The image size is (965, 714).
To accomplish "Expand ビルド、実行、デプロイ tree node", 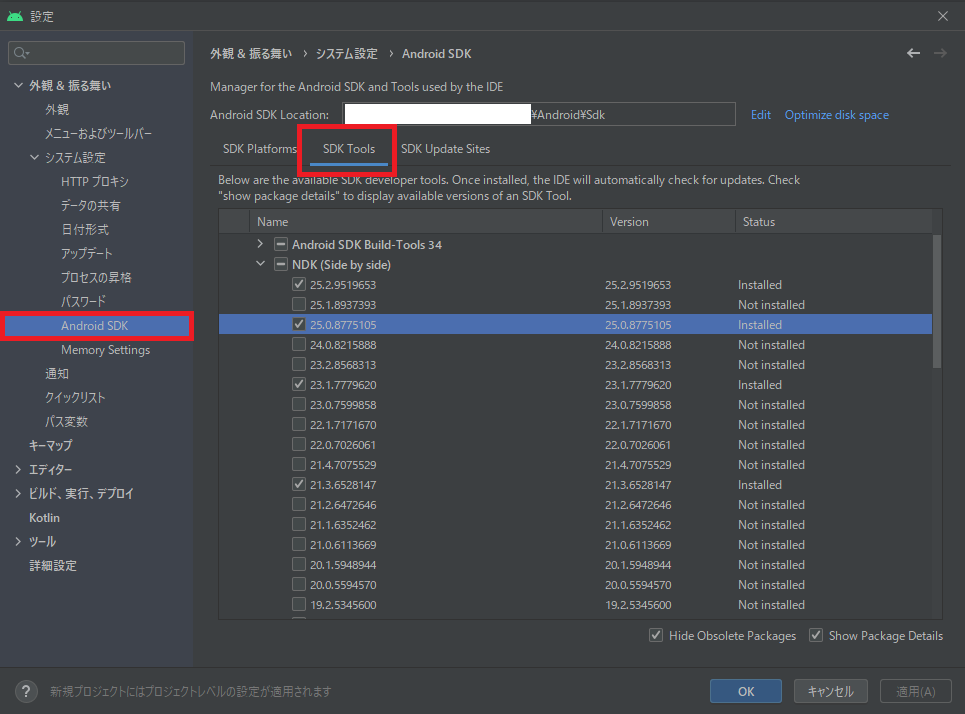I will [x=18, y=493].
